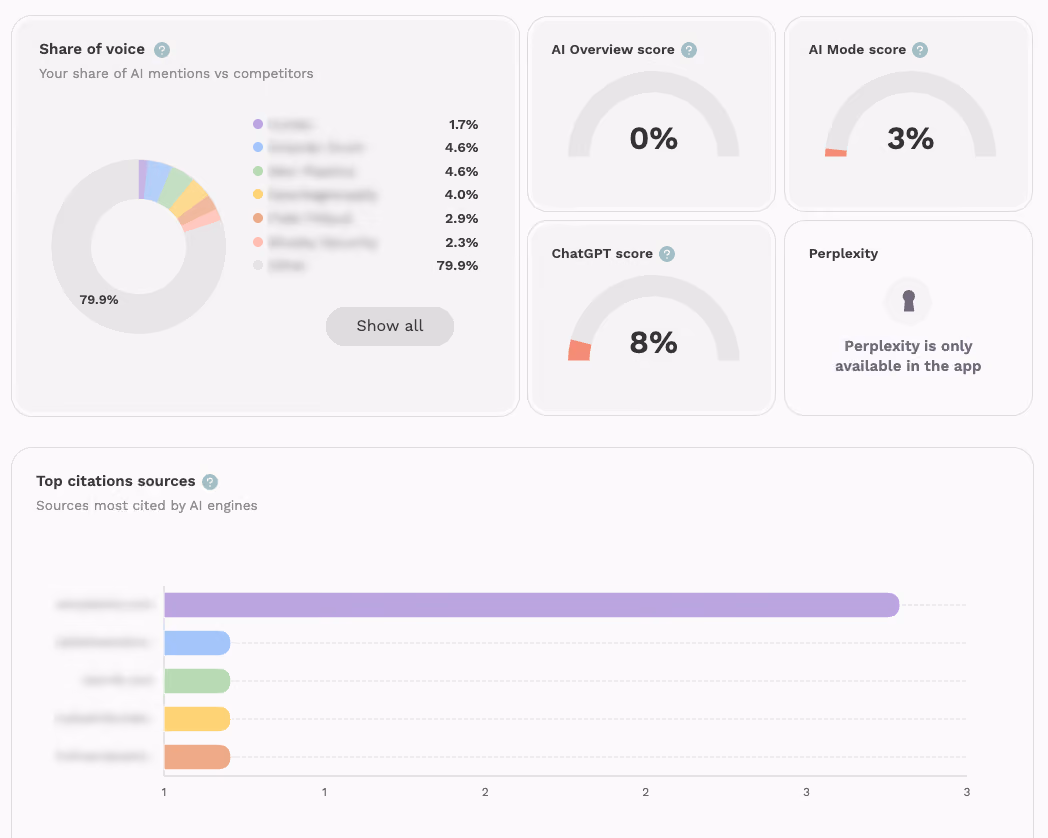
Task: Click the green citation source bar
Action: 197,681
